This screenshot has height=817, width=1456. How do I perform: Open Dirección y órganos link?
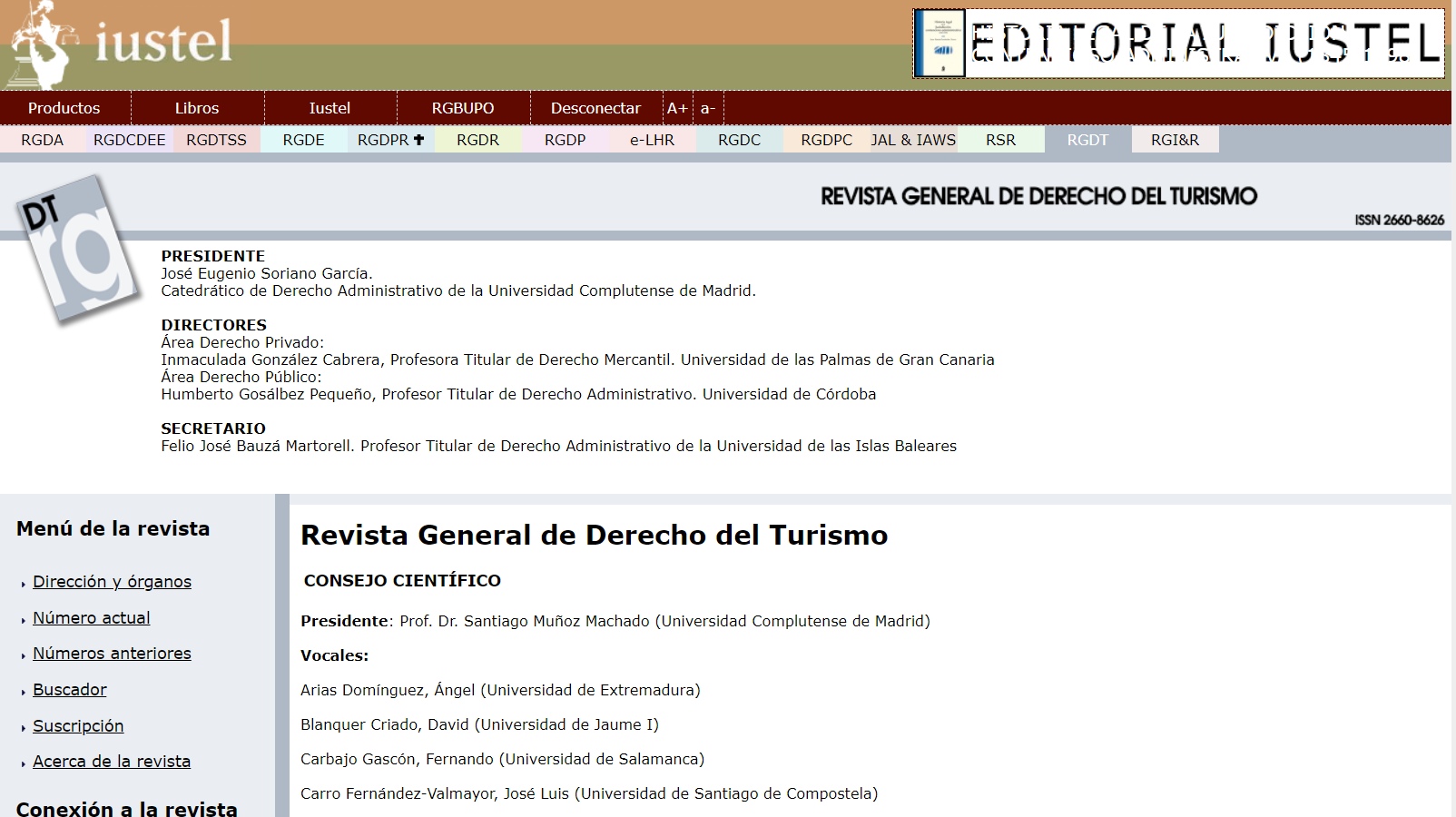(112, 582)
